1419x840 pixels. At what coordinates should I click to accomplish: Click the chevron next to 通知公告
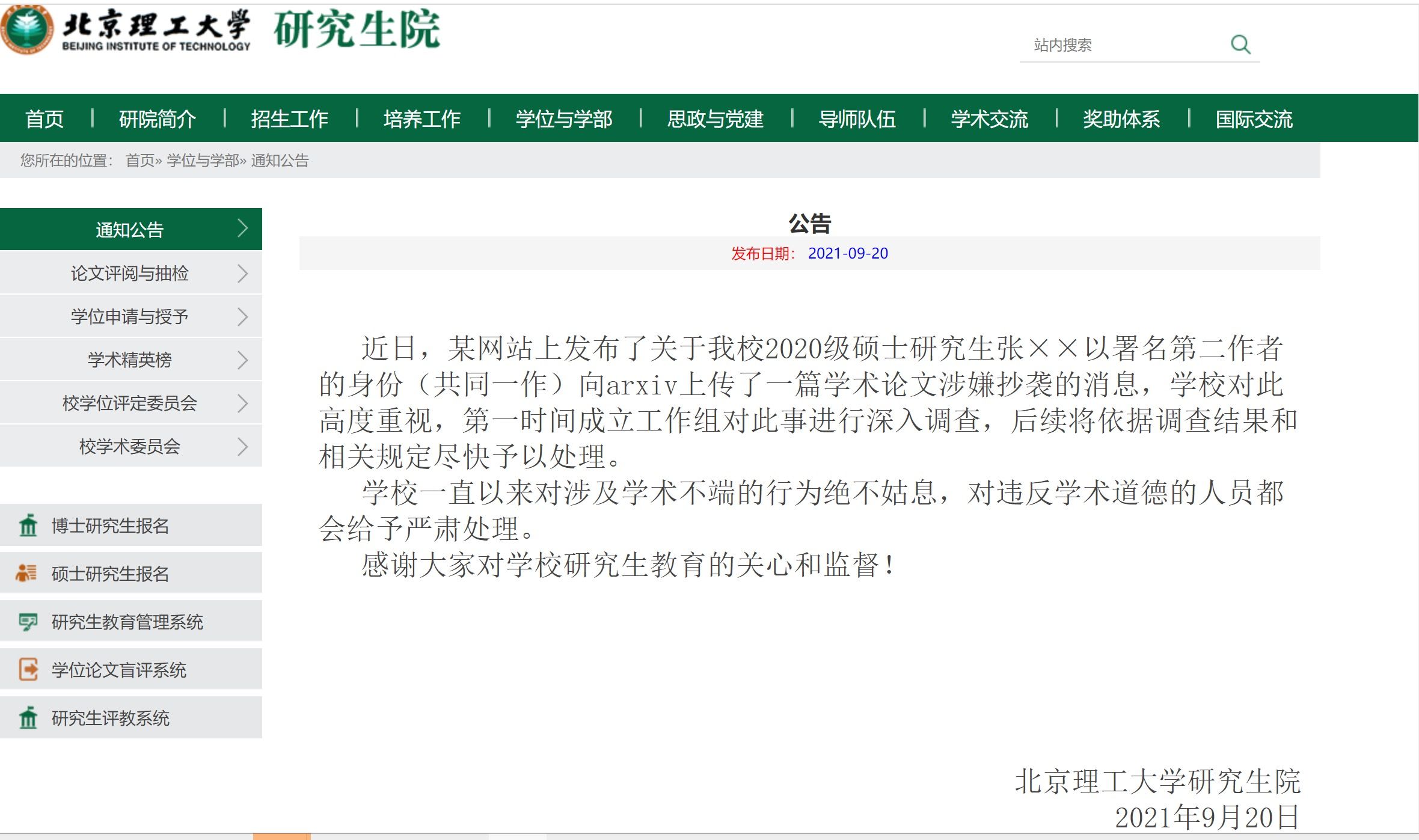click(x=242, y=228)
